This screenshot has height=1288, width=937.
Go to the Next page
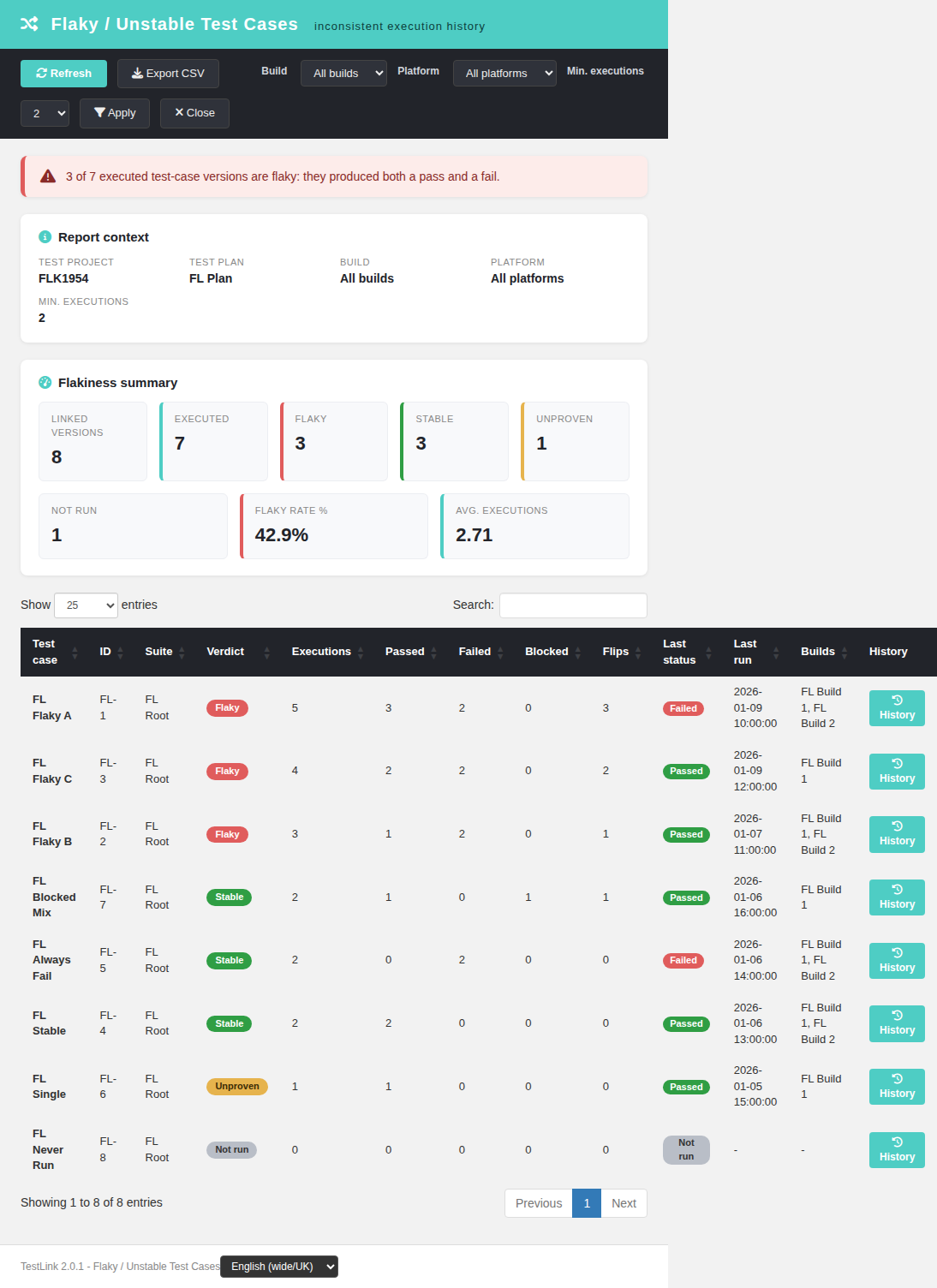click(x=624, y=1203)
